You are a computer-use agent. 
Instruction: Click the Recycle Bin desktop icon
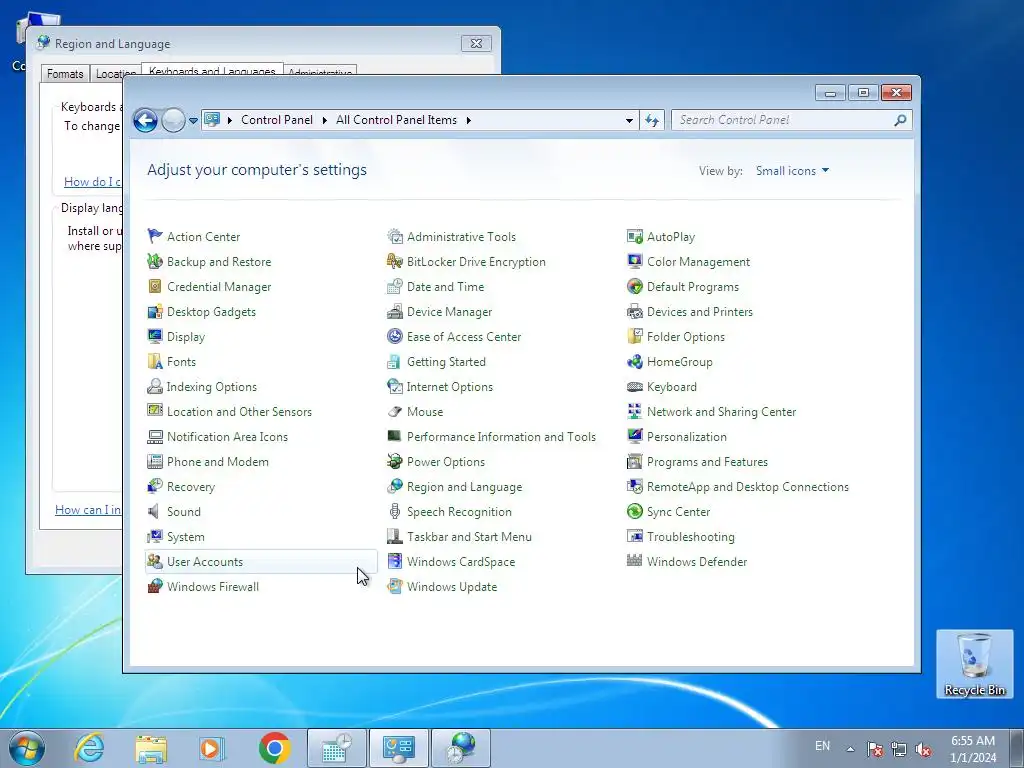click(x=974, y=664)
